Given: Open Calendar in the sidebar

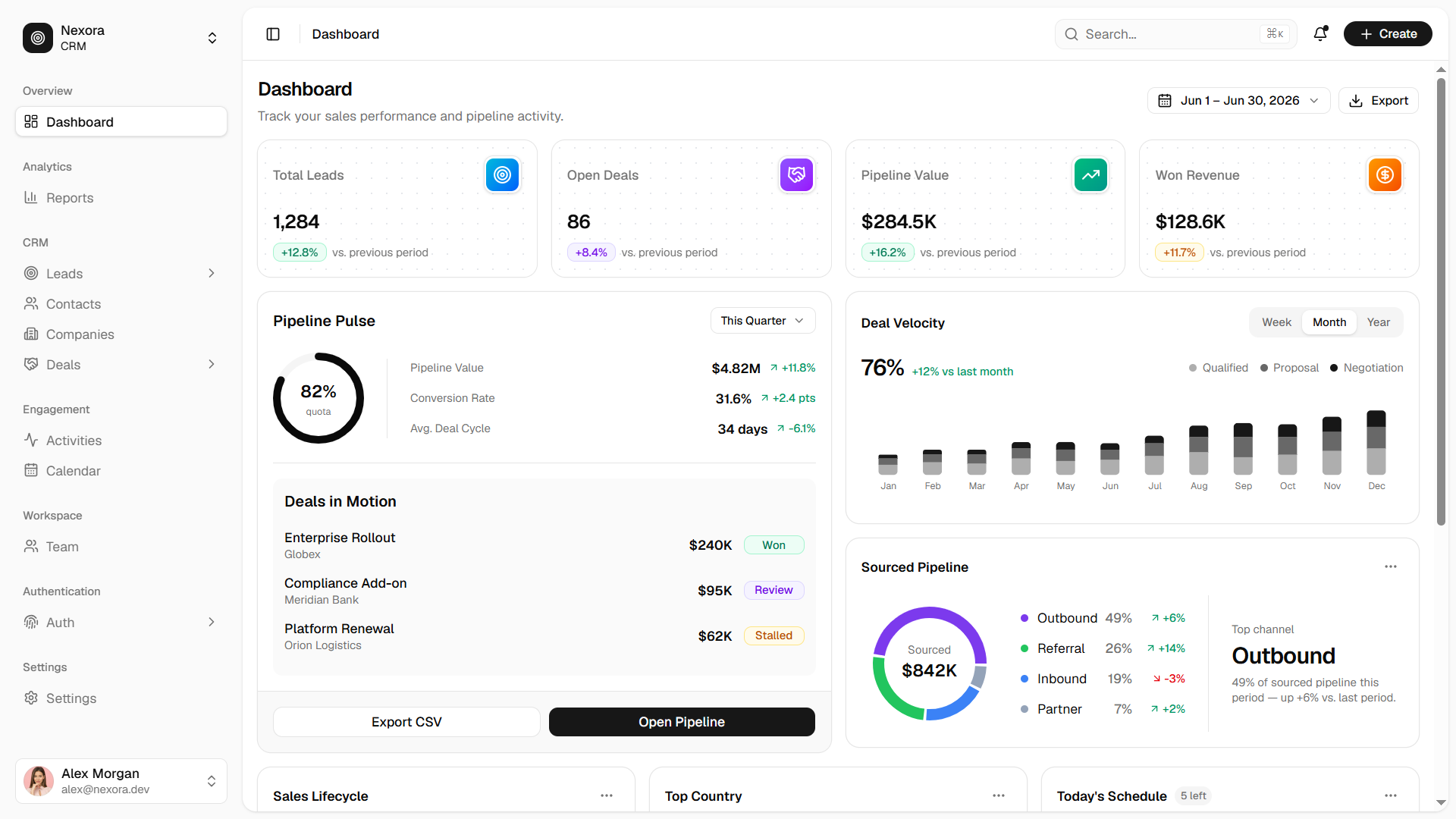Looking at the screenshot, I should tap(121, 471).
